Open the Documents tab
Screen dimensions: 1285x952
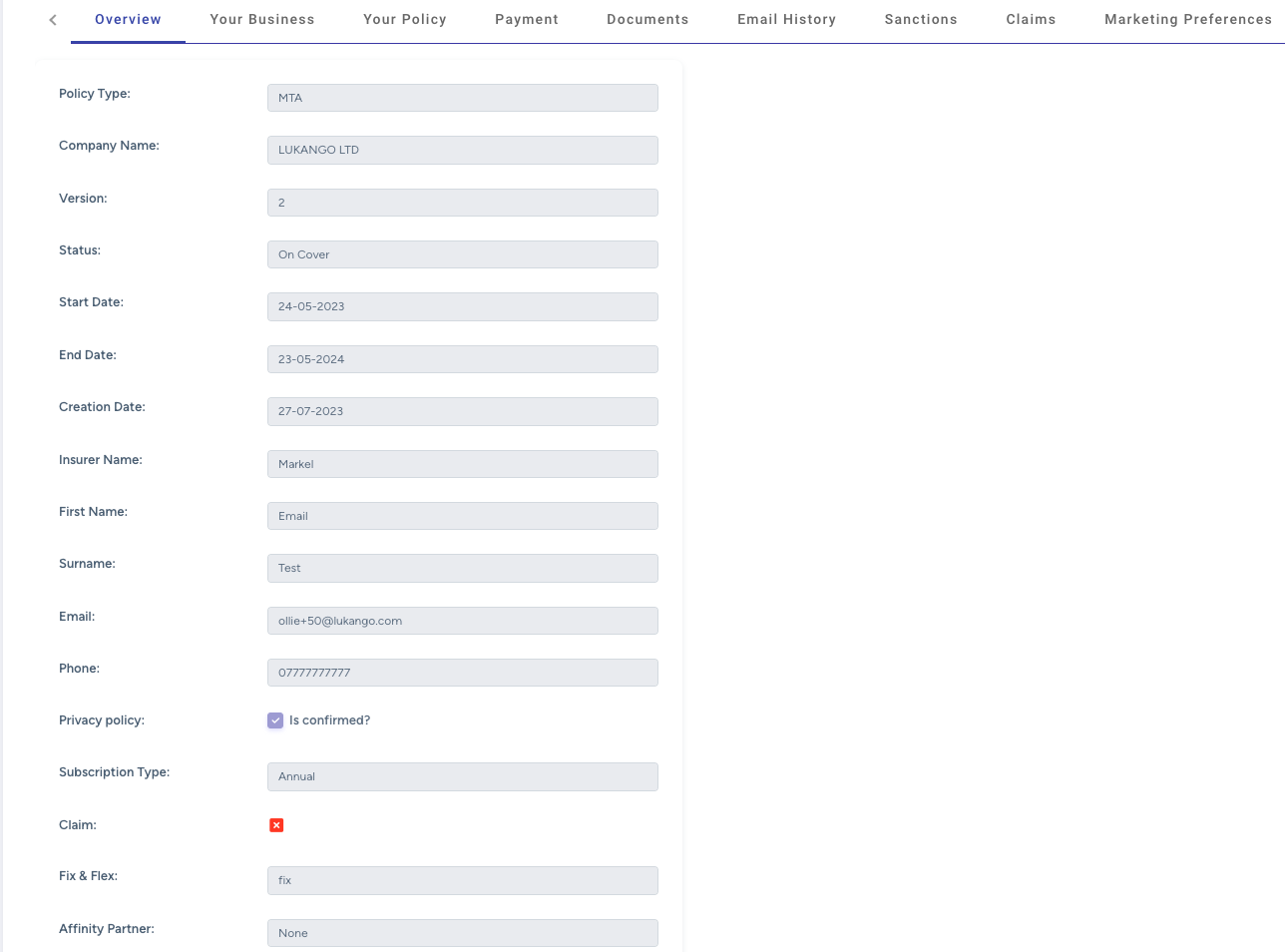647,19
